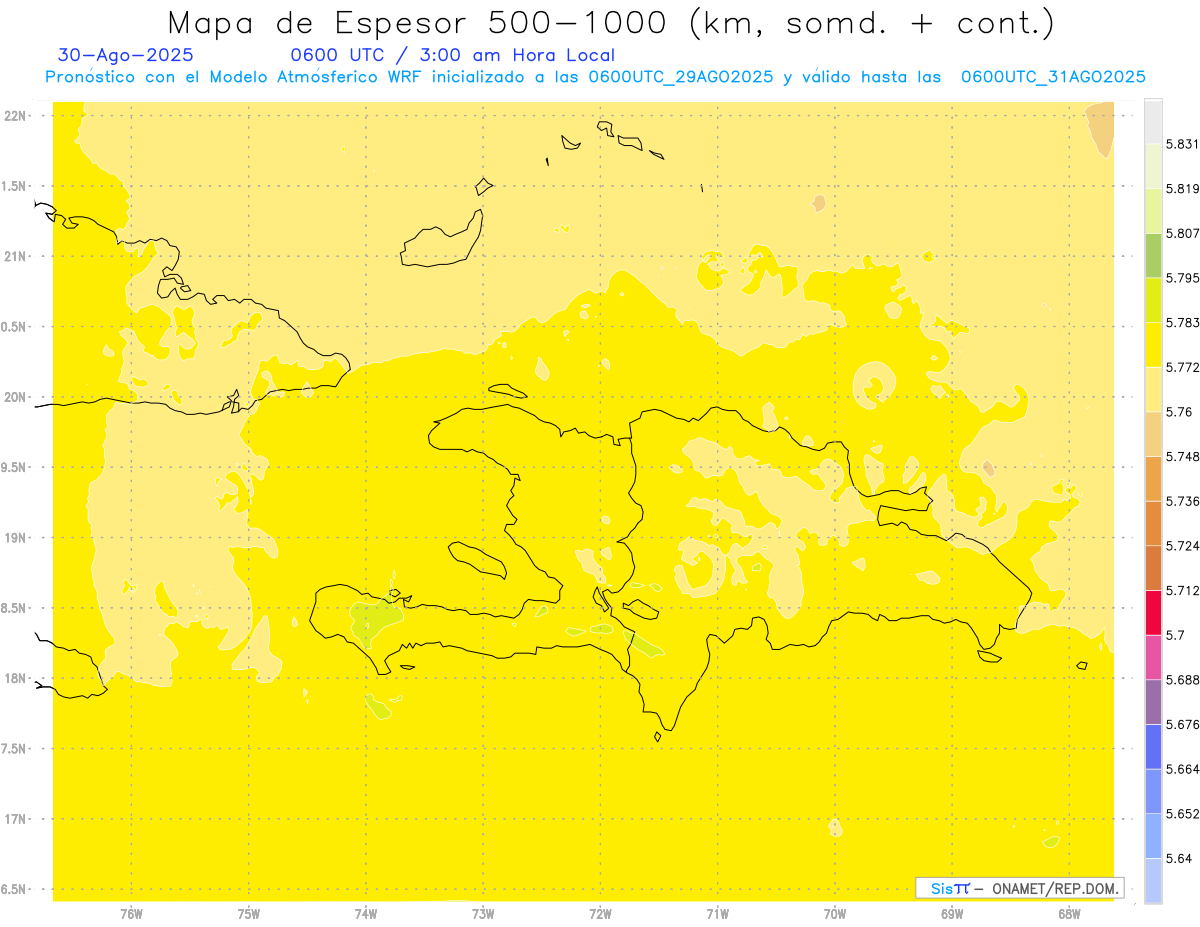Image resolution: width=1200 pixels, height=927 pixels.
Task: Click the 75W longitude label
Action: coord(249,914)
